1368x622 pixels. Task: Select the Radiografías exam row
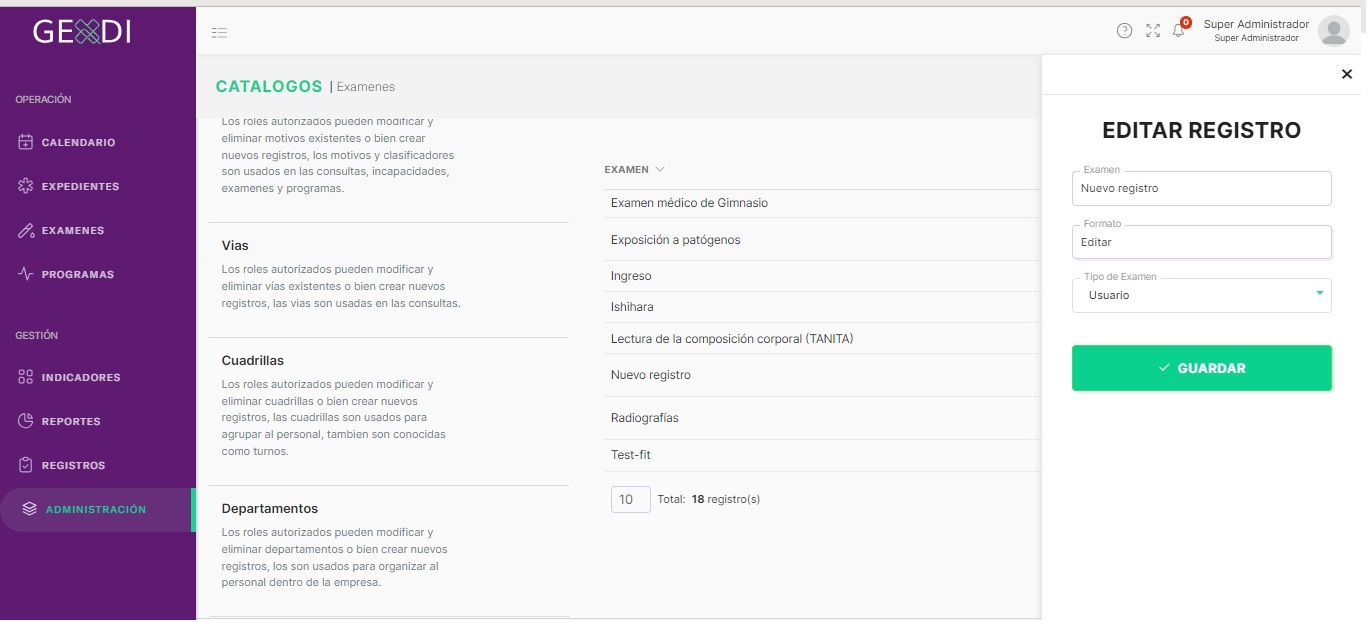coord(822,418)
